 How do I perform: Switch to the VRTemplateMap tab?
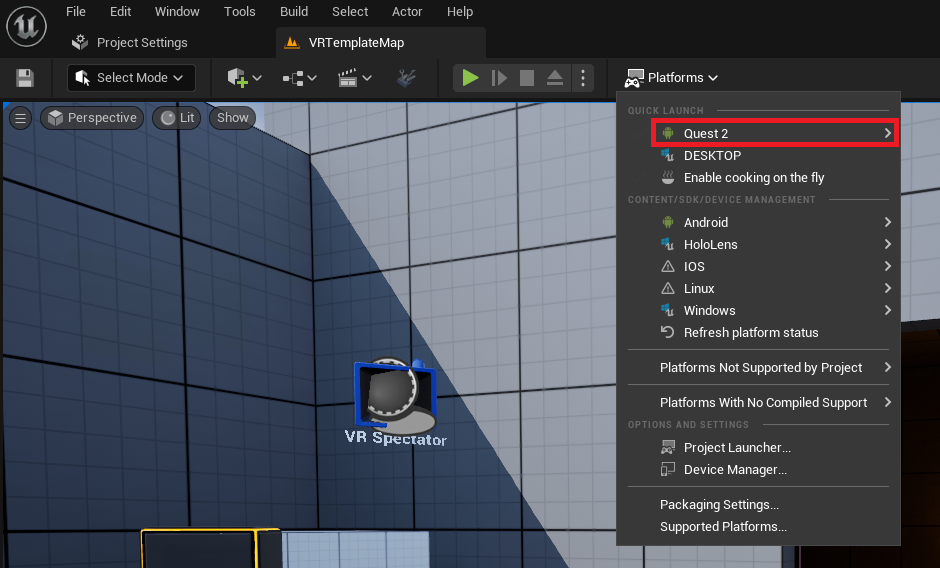pos(381,43)
